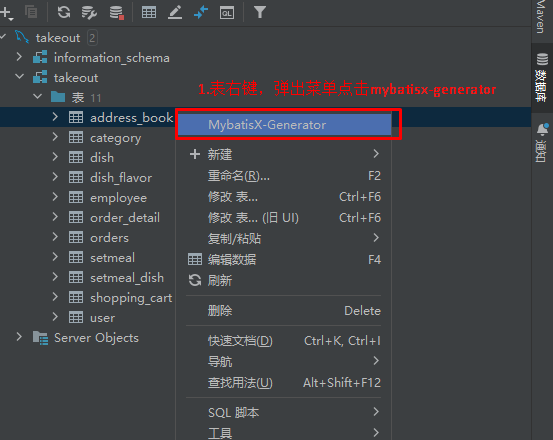Image resolution: width=553 pixels, height=440 pixels.
Task: Open the notifications bell panel
Action: (542, 143)
